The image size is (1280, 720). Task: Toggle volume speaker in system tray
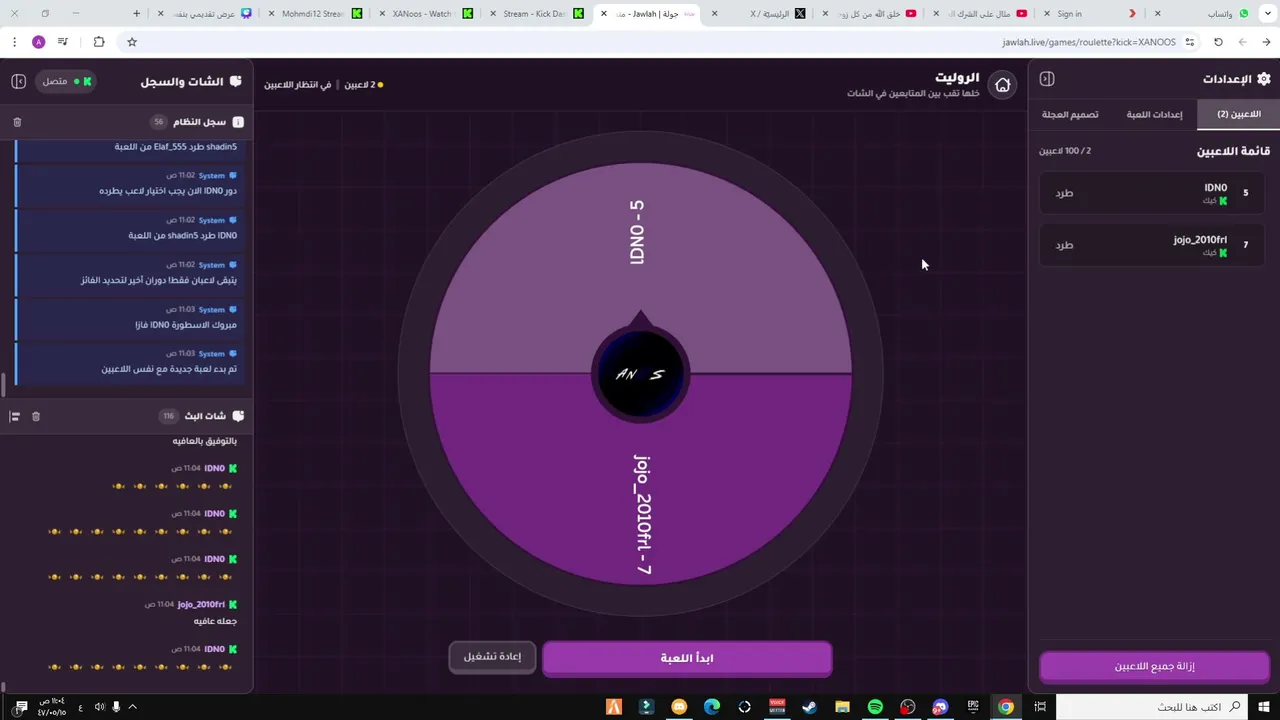point(99,707)
